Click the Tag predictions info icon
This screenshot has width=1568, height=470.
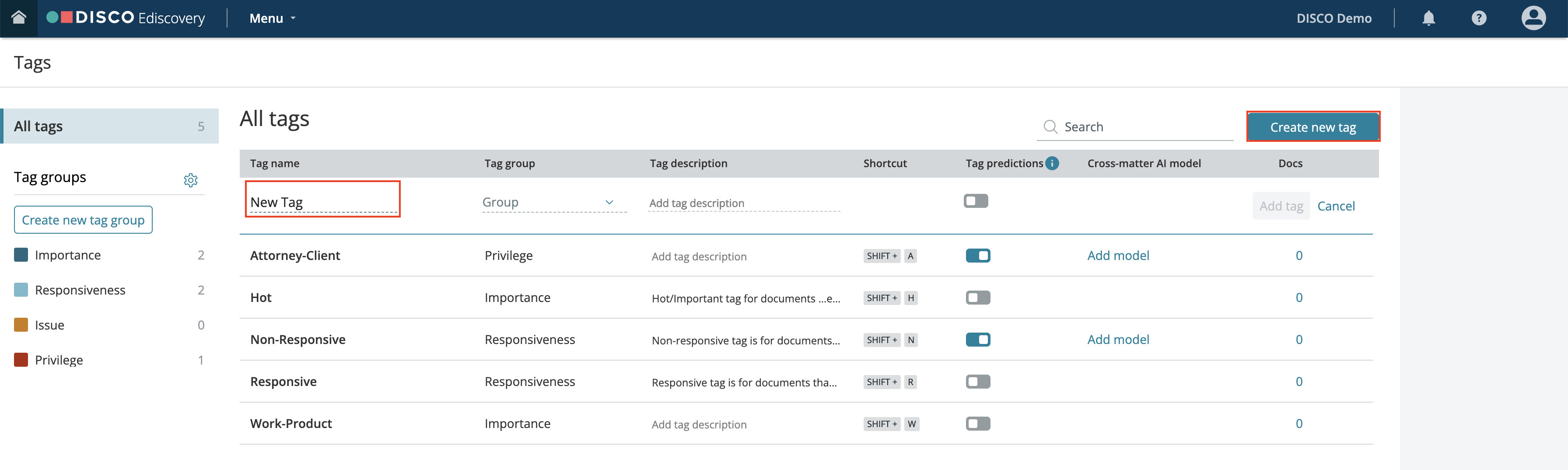tap(1053, 163)
